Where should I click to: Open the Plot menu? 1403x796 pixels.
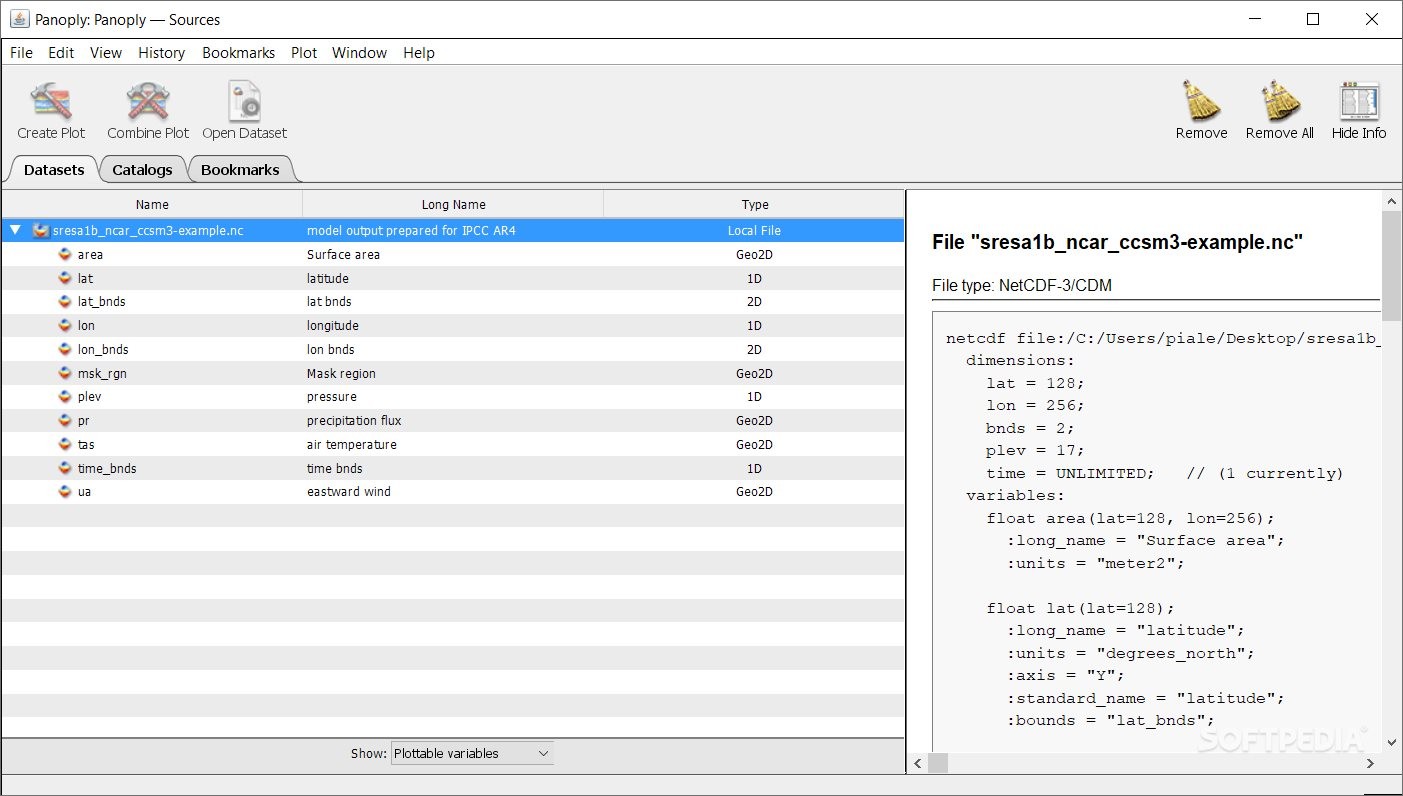click(x=304, y=53)
